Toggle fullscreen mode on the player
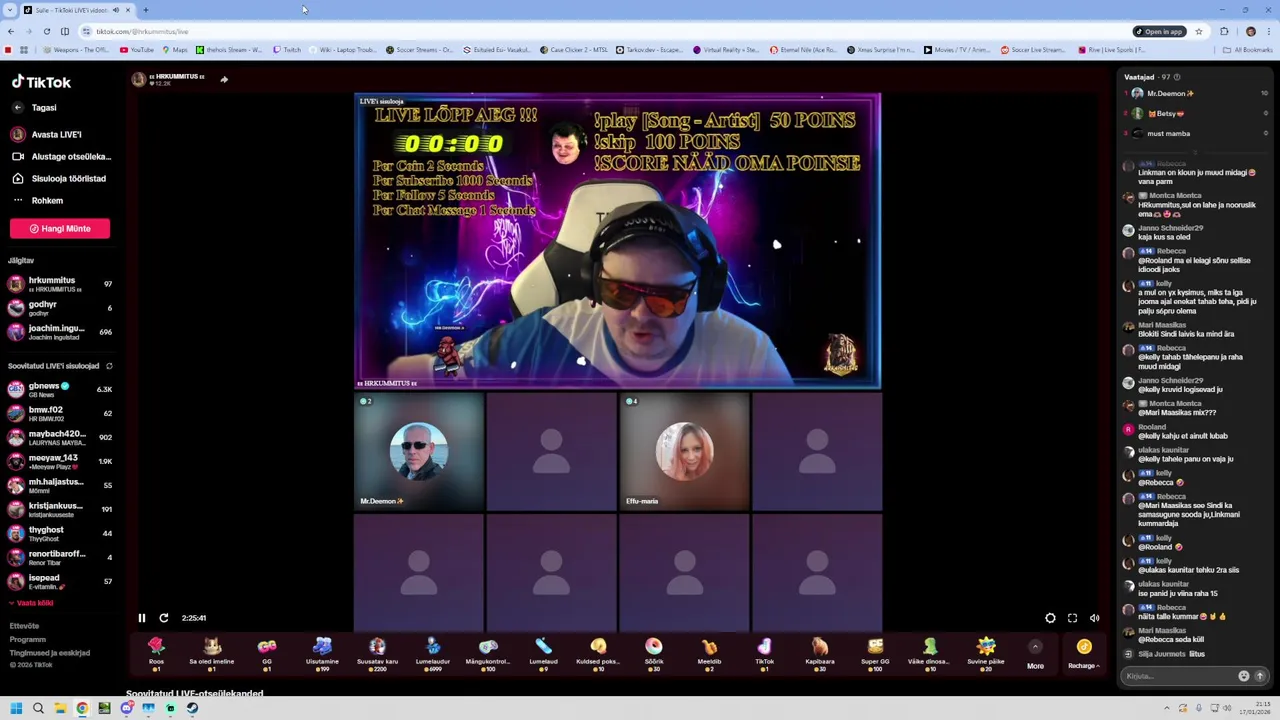Viewport: 1280px width, 720px height. pos(1072,618)
